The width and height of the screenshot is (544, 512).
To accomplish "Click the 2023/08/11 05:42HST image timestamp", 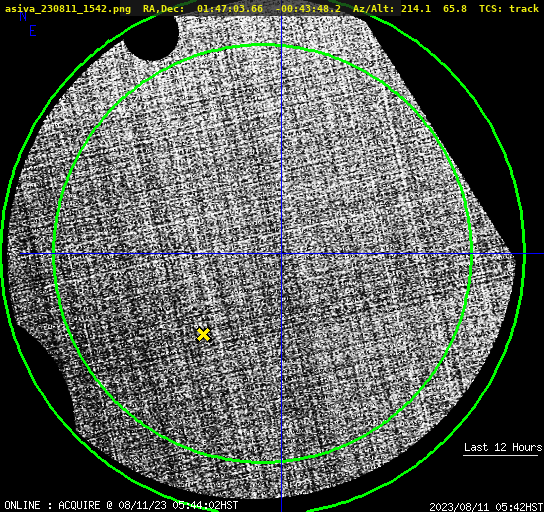I will click(x=486, y=507).
